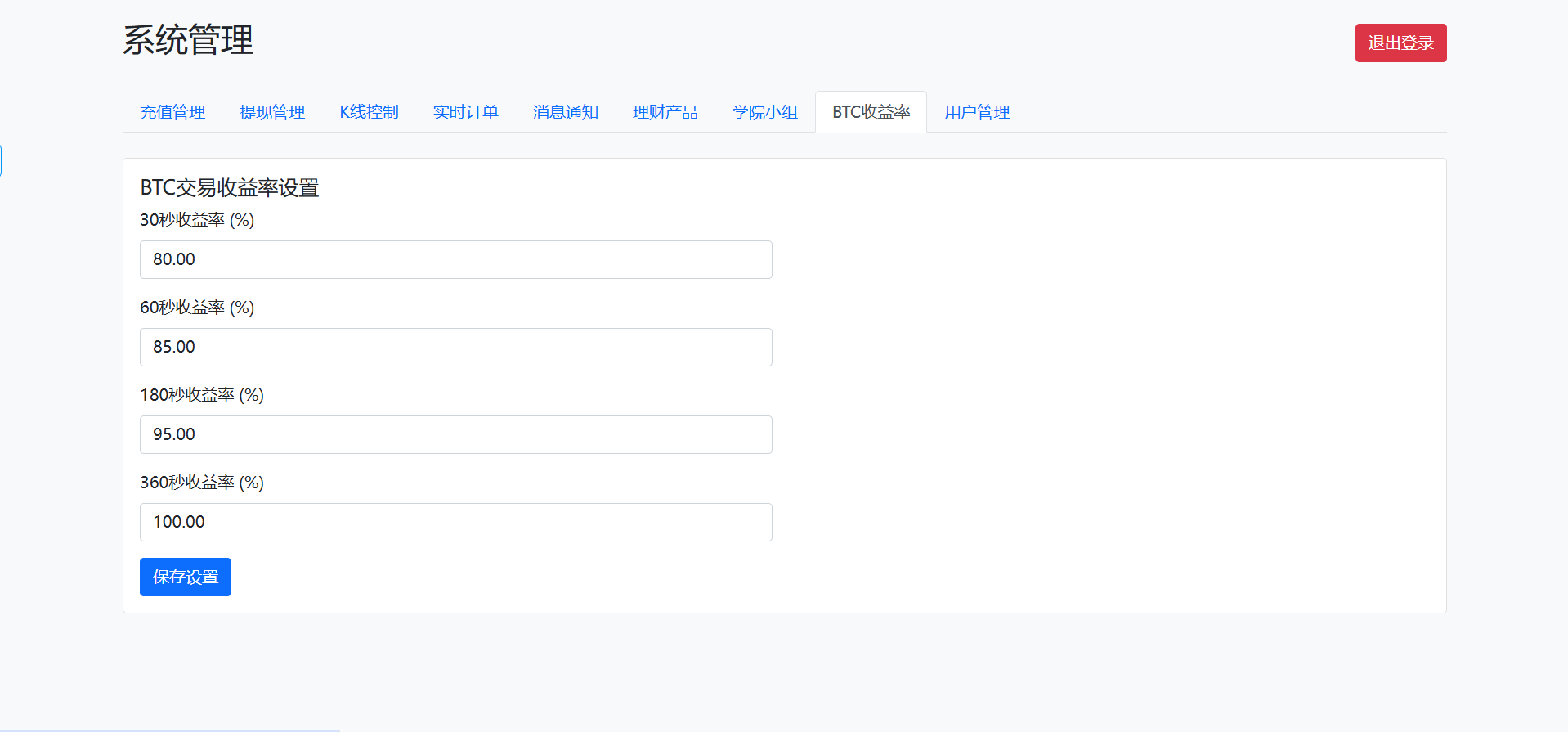Click the 180秒收益率 (%) label
Viewport: 1568px width, 732px height.
(202, 395)
